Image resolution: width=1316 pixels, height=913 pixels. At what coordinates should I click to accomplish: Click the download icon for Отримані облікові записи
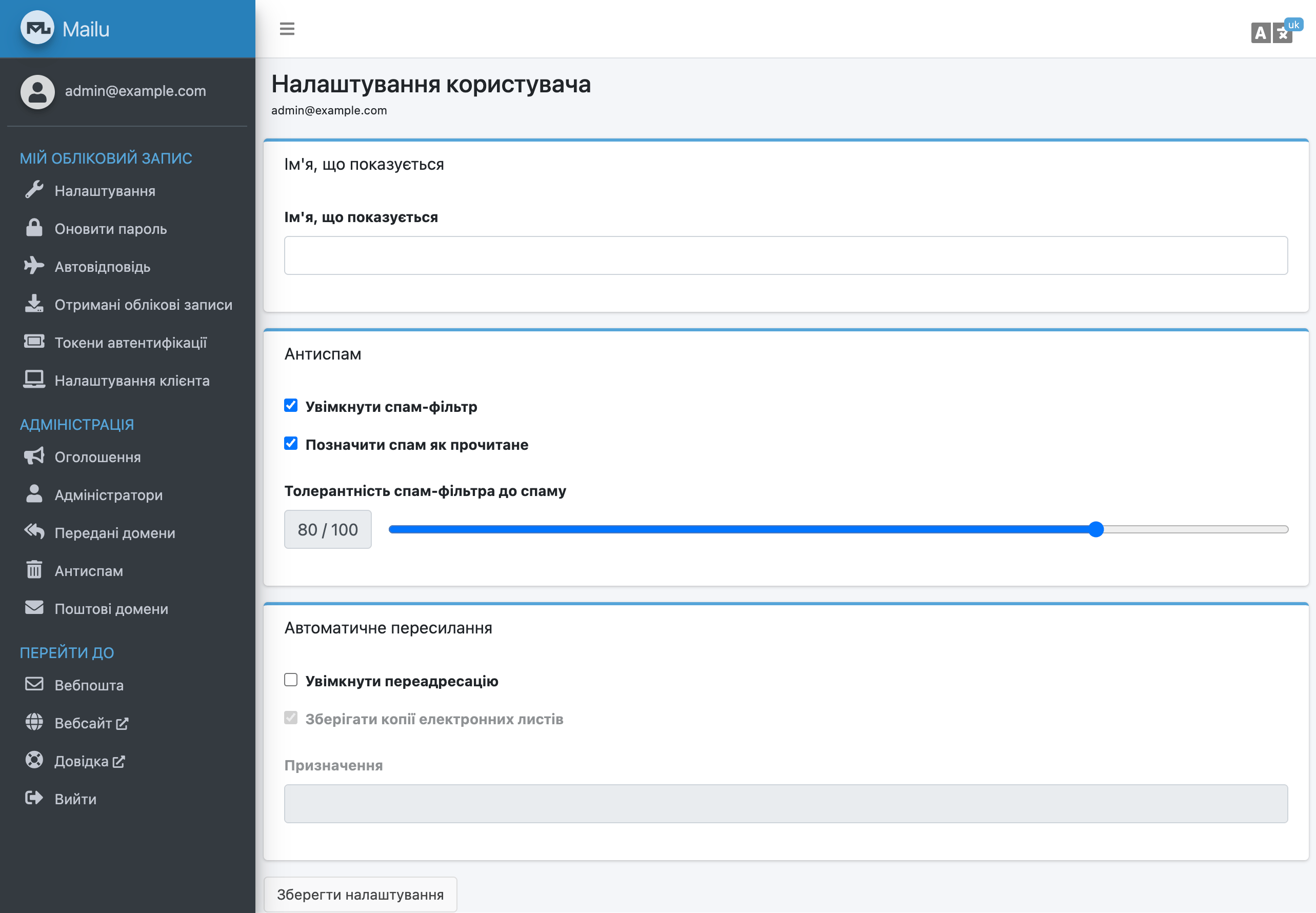[34, 304]
